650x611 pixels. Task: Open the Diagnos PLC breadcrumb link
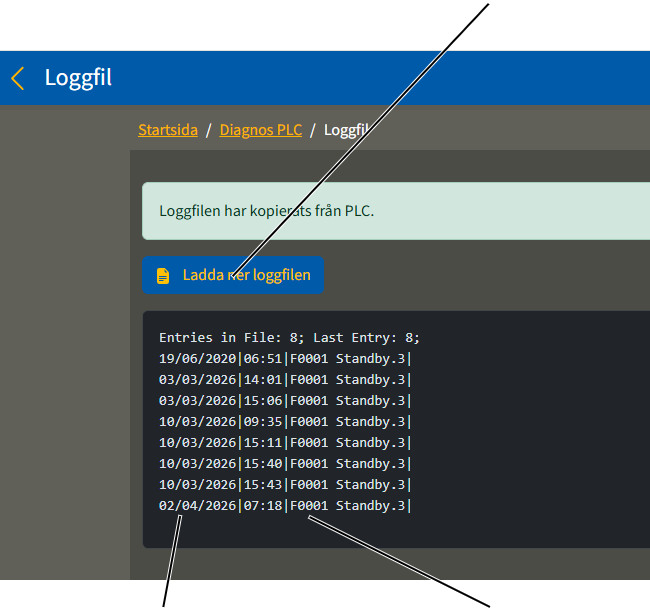[x=261, y=130]
